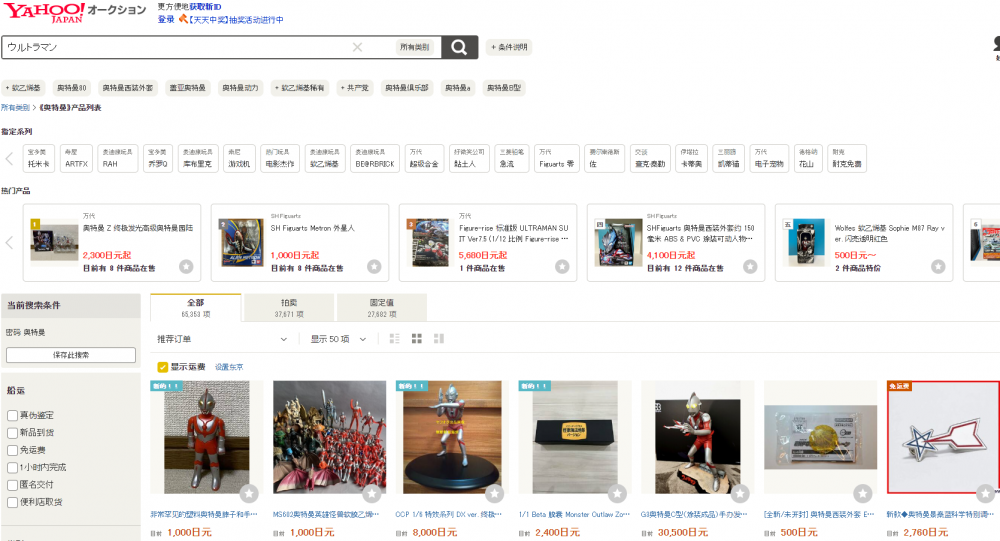Select the 全部 65,353 results tab

click(x=196, y=308)
